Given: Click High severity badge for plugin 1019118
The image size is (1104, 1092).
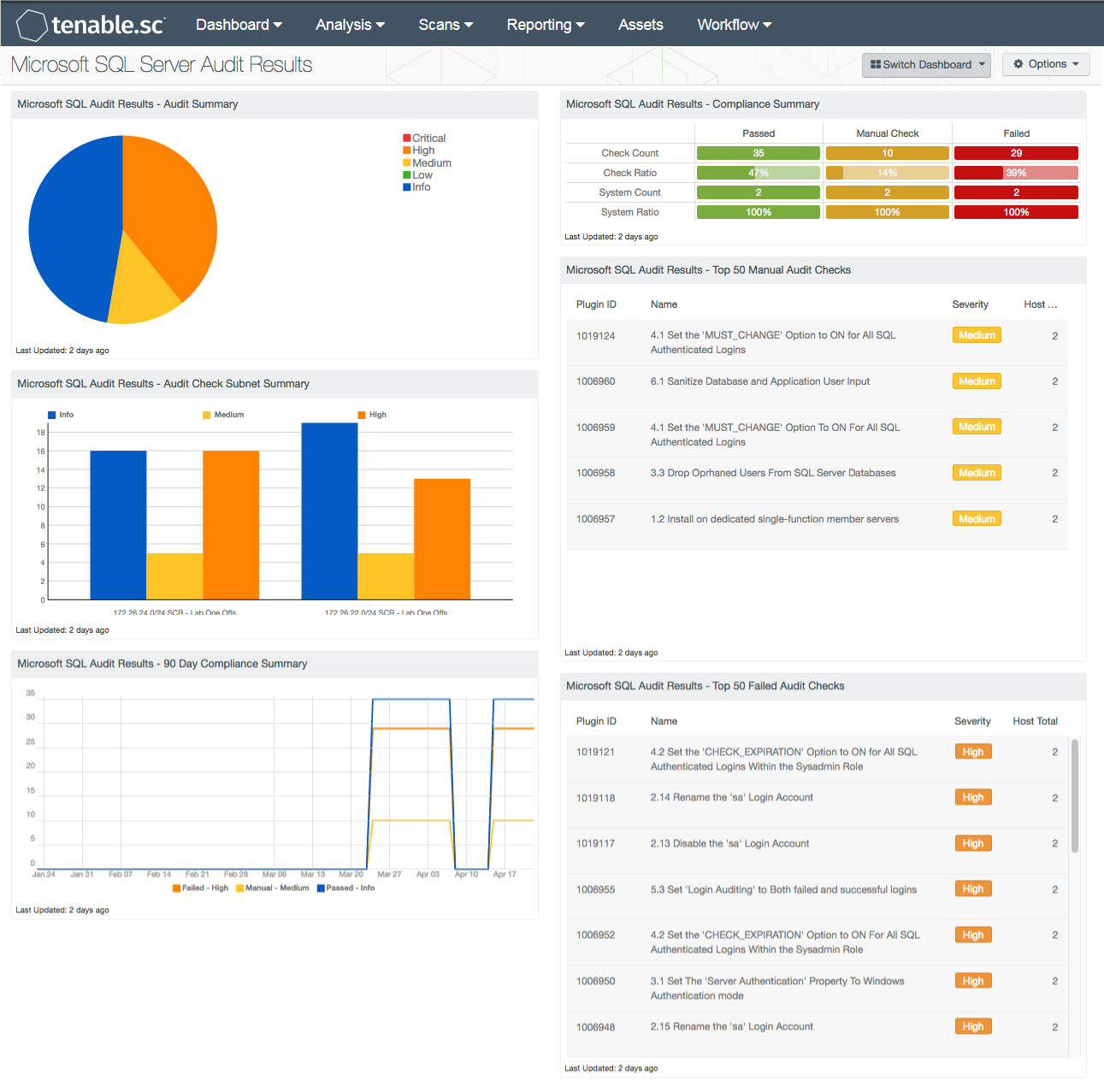Looking at the screenshot, I should pos(973,798).
